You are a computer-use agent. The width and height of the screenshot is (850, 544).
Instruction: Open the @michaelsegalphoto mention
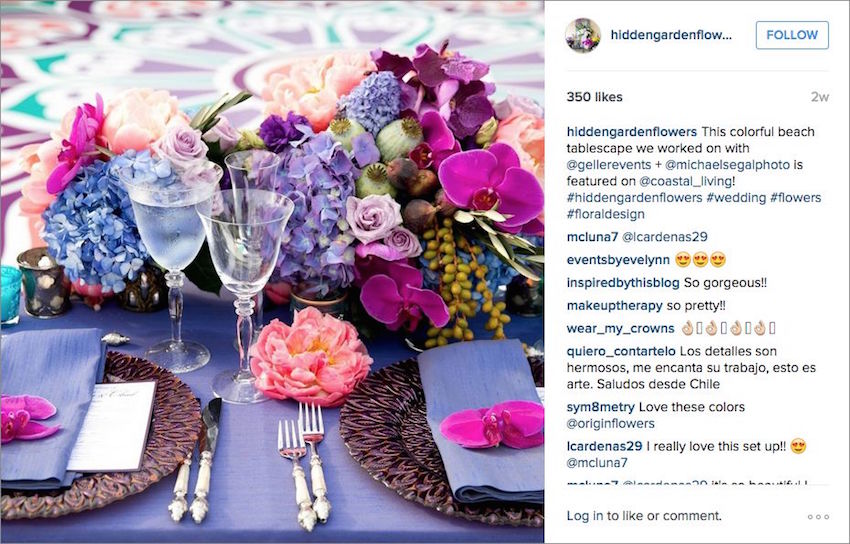tap(727, 165)
